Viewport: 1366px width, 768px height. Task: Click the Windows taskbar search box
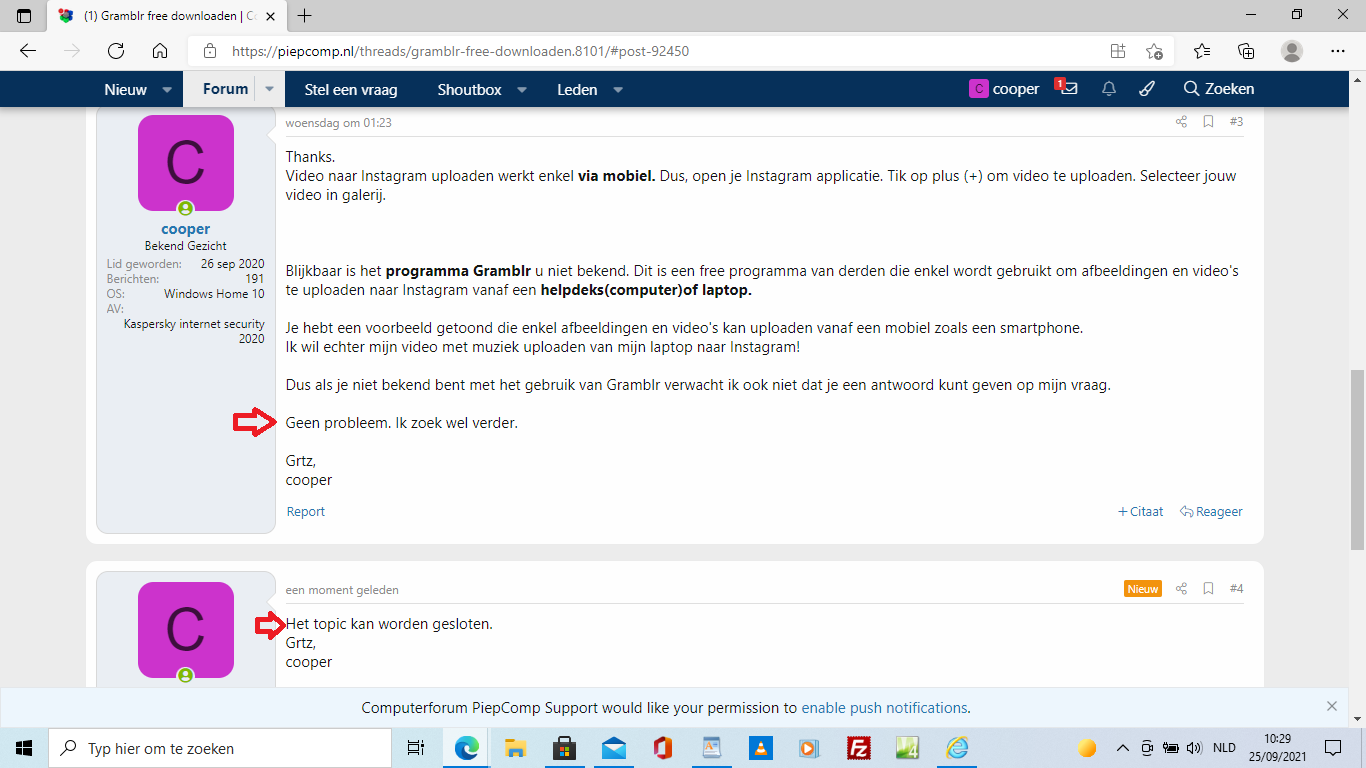pos(220,748)
